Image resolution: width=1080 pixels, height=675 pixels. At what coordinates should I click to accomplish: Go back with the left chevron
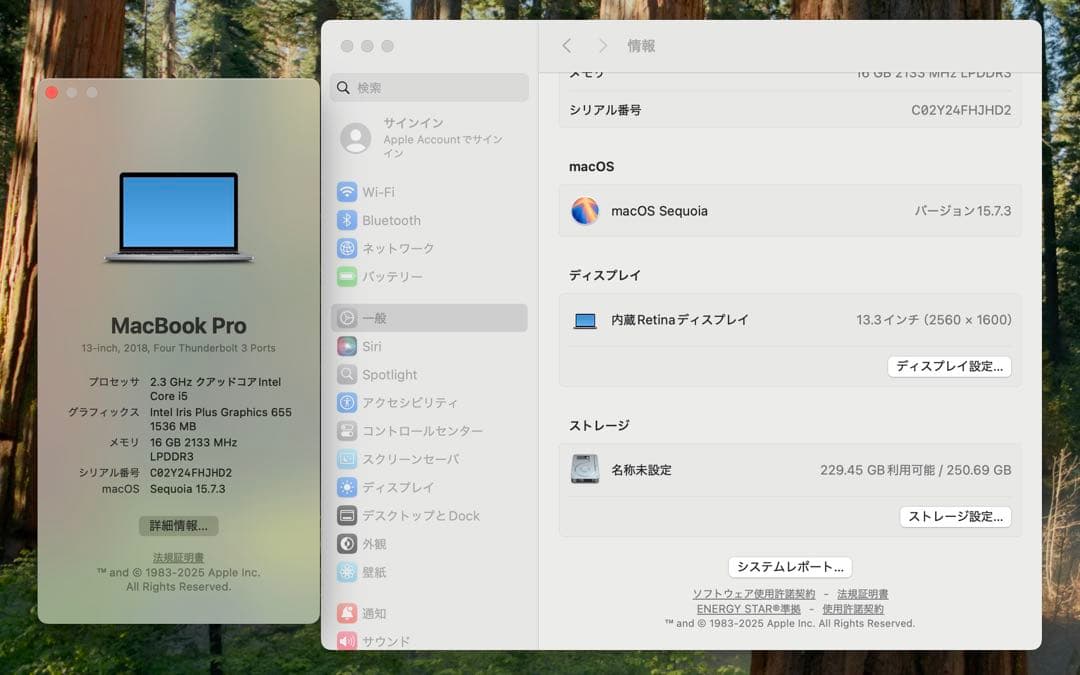[x=566, y=45]
